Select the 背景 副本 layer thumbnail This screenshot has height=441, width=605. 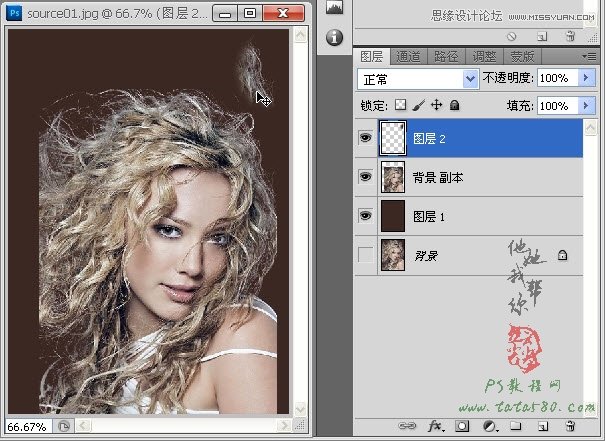(x=393, y=177)
